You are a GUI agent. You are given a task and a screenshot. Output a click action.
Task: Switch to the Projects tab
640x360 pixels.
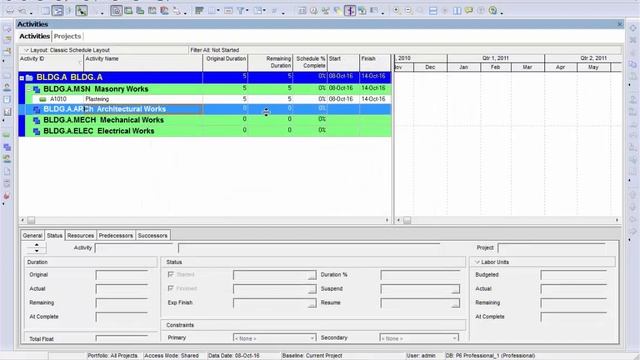68,36
